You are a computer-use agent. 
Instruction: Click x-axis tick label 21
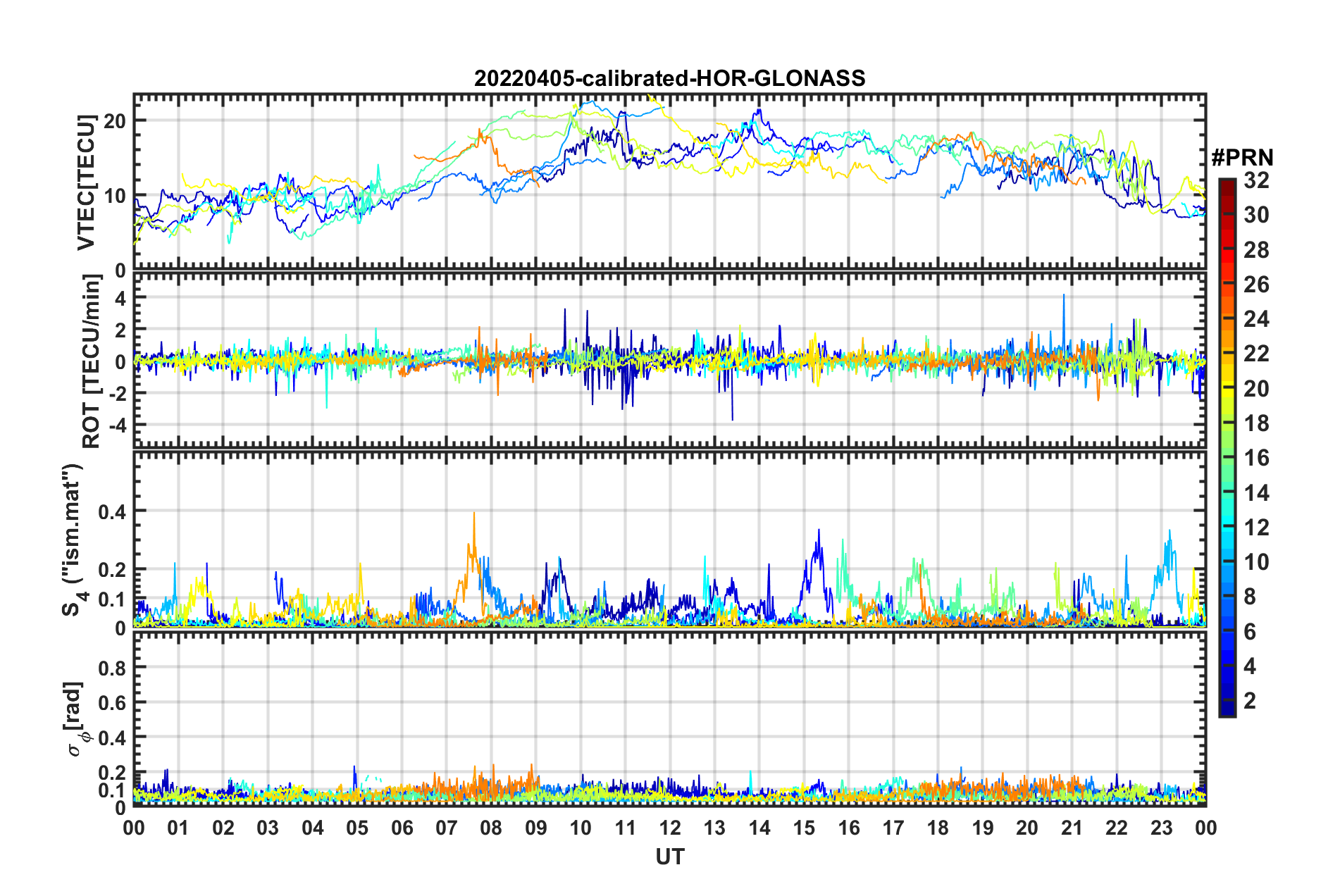[1072, 828]
